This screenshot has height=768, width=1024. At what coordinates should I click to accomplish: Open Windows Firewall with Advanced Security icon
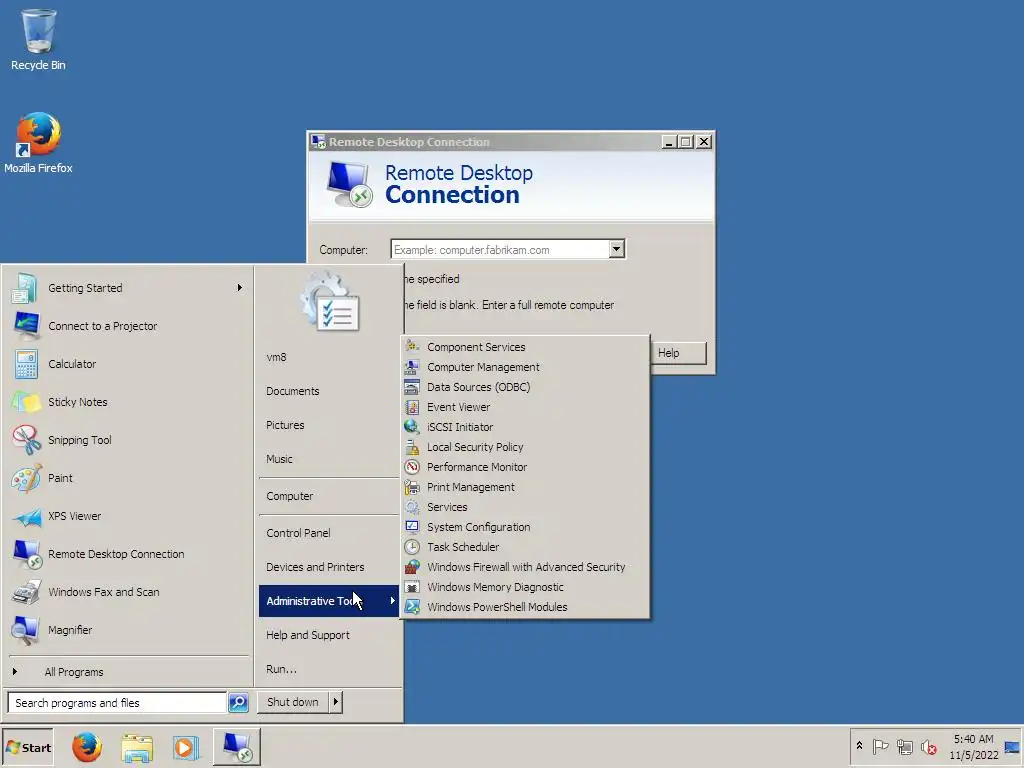point(411,567)
